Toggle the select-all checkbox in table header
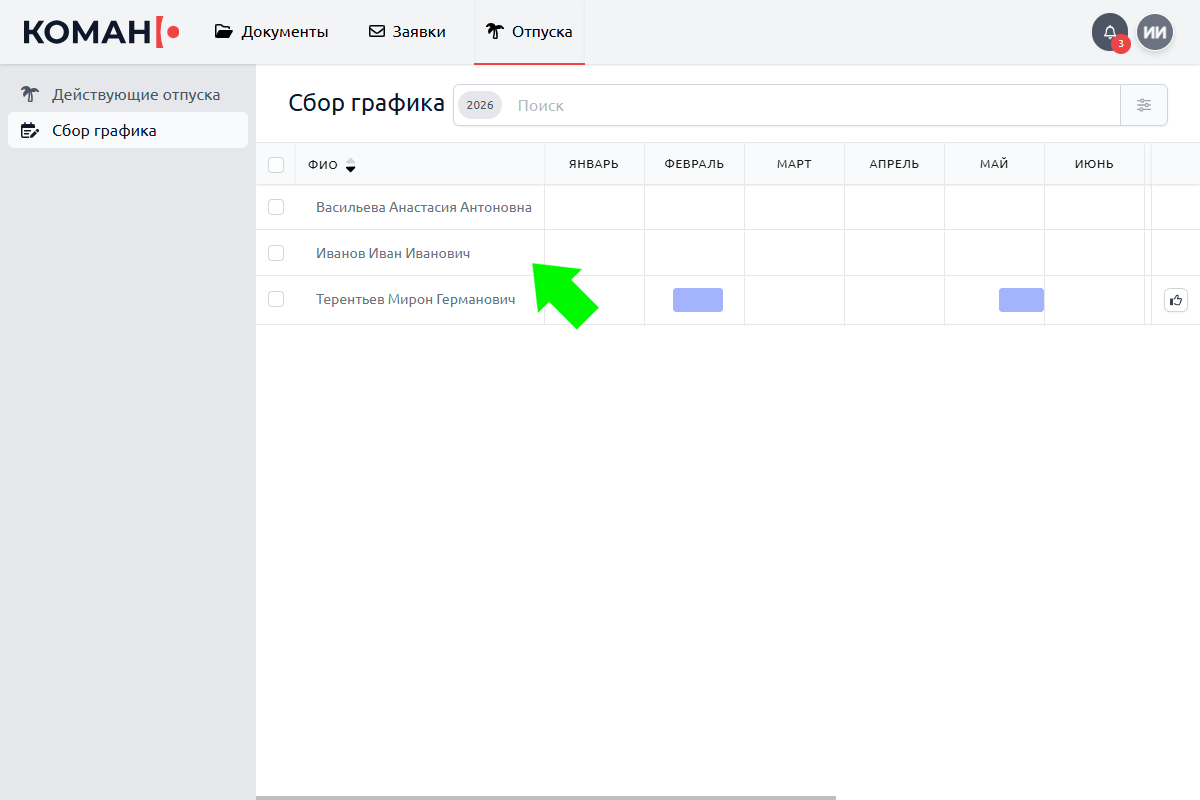The width and height of the screenshot is (1200, 800). click(276, 165)
